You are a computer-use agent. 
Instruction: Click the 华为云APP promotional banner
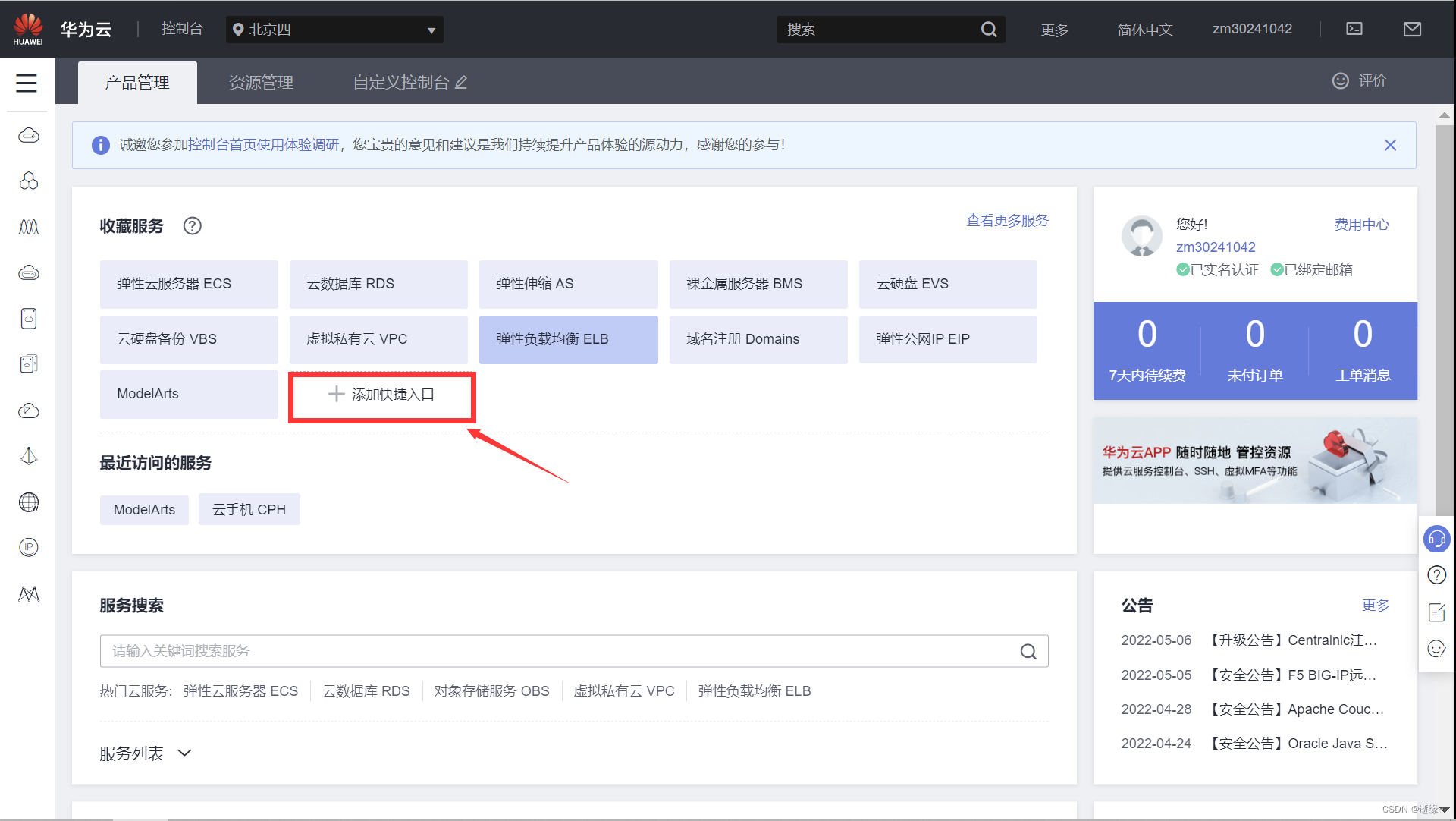1255,461
